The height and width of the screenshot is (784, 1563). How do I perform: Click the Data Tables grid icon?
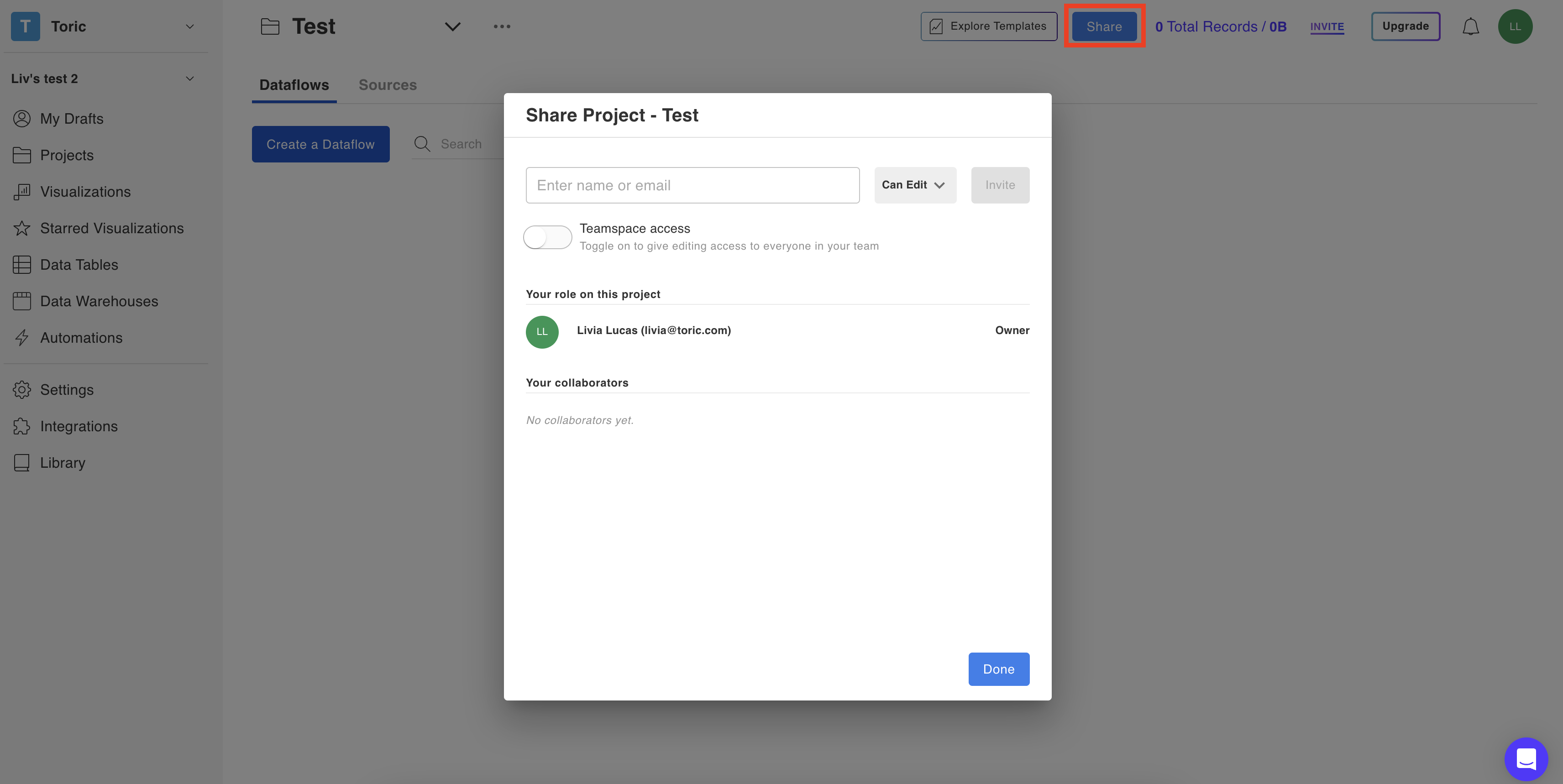tap(22, 264)
